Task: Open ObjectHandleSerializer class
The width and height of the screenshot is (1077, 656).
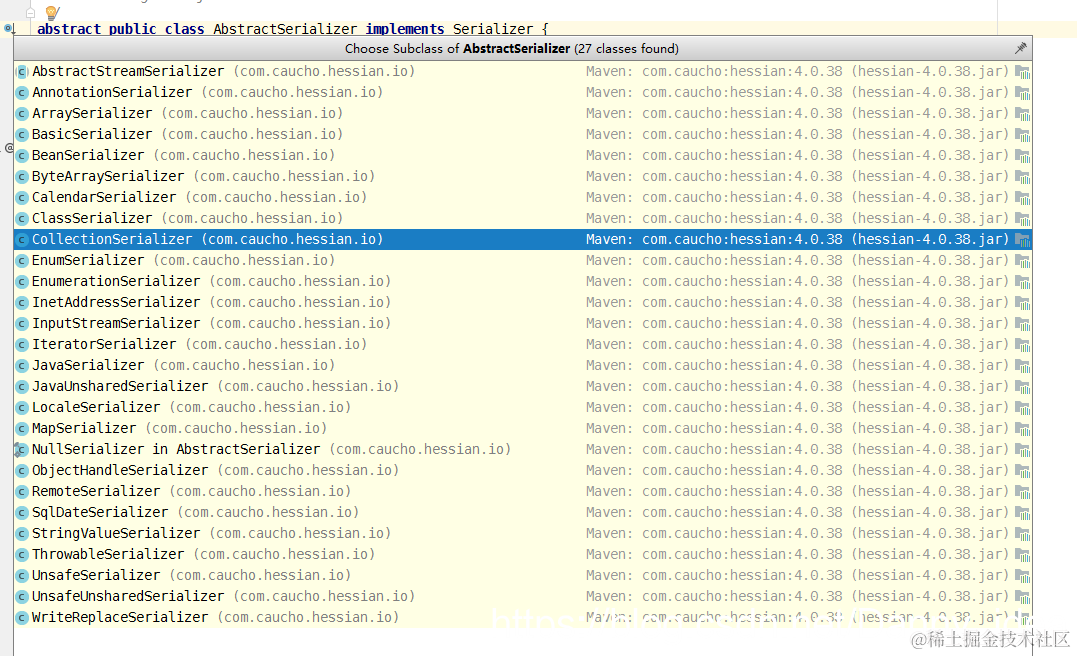Action: pos(523,471)
